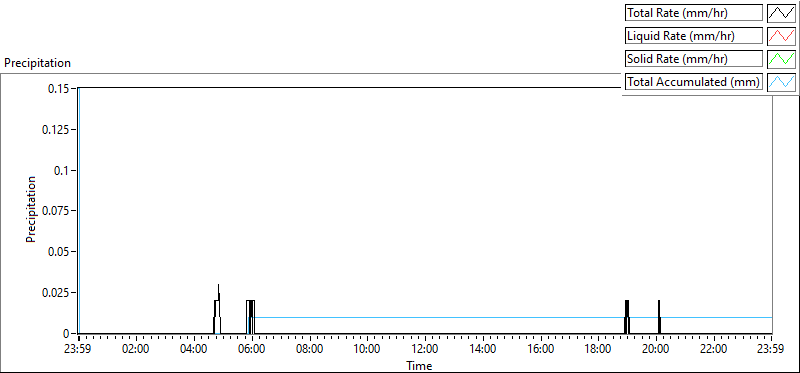Click the 20:00 x-axis tick label
The height and width of the screenshot is (373, 800).
click(x=656, y=350)
